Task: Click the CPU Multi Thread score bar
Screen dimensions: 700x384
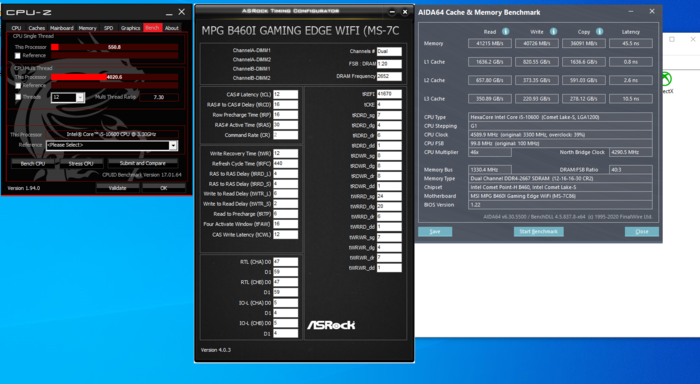Action: click(x=115, y=77)
